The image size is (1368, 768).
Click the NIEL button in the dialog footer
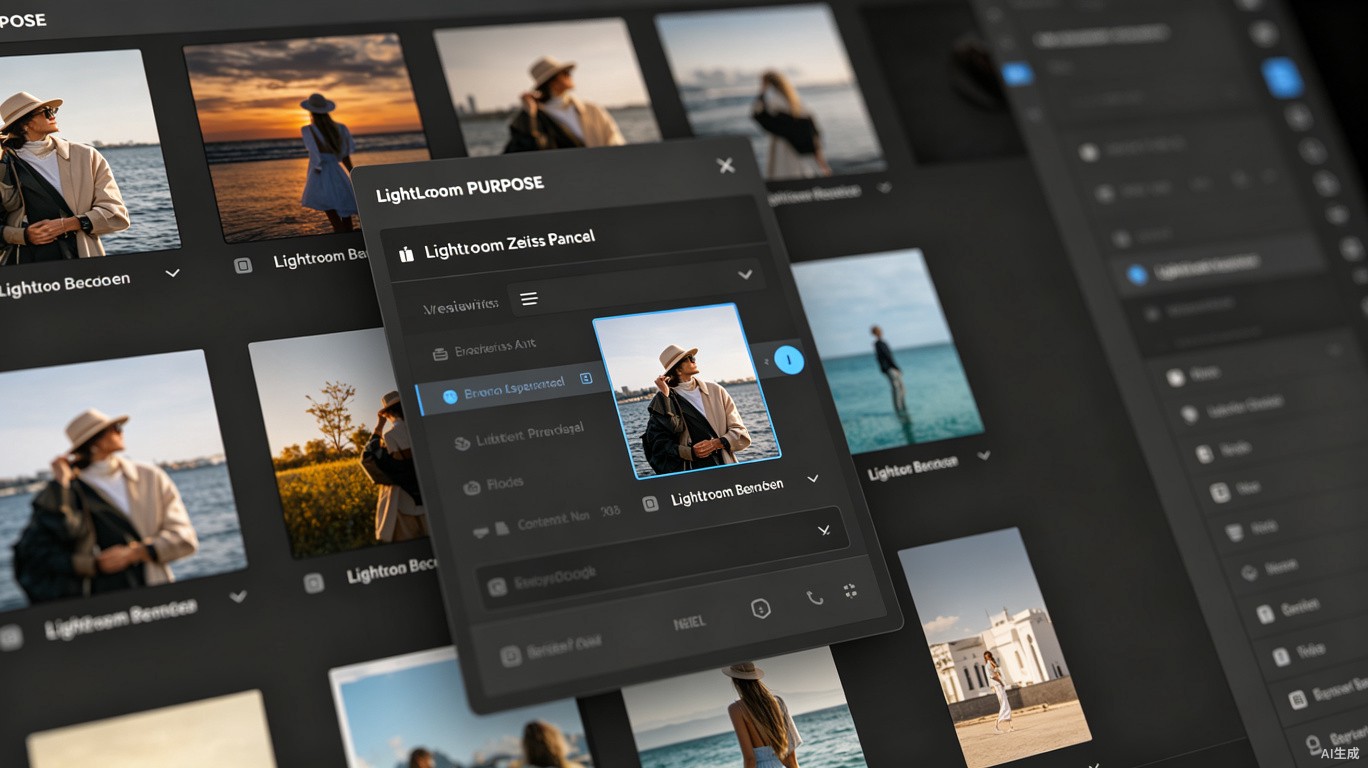(690, 622)
